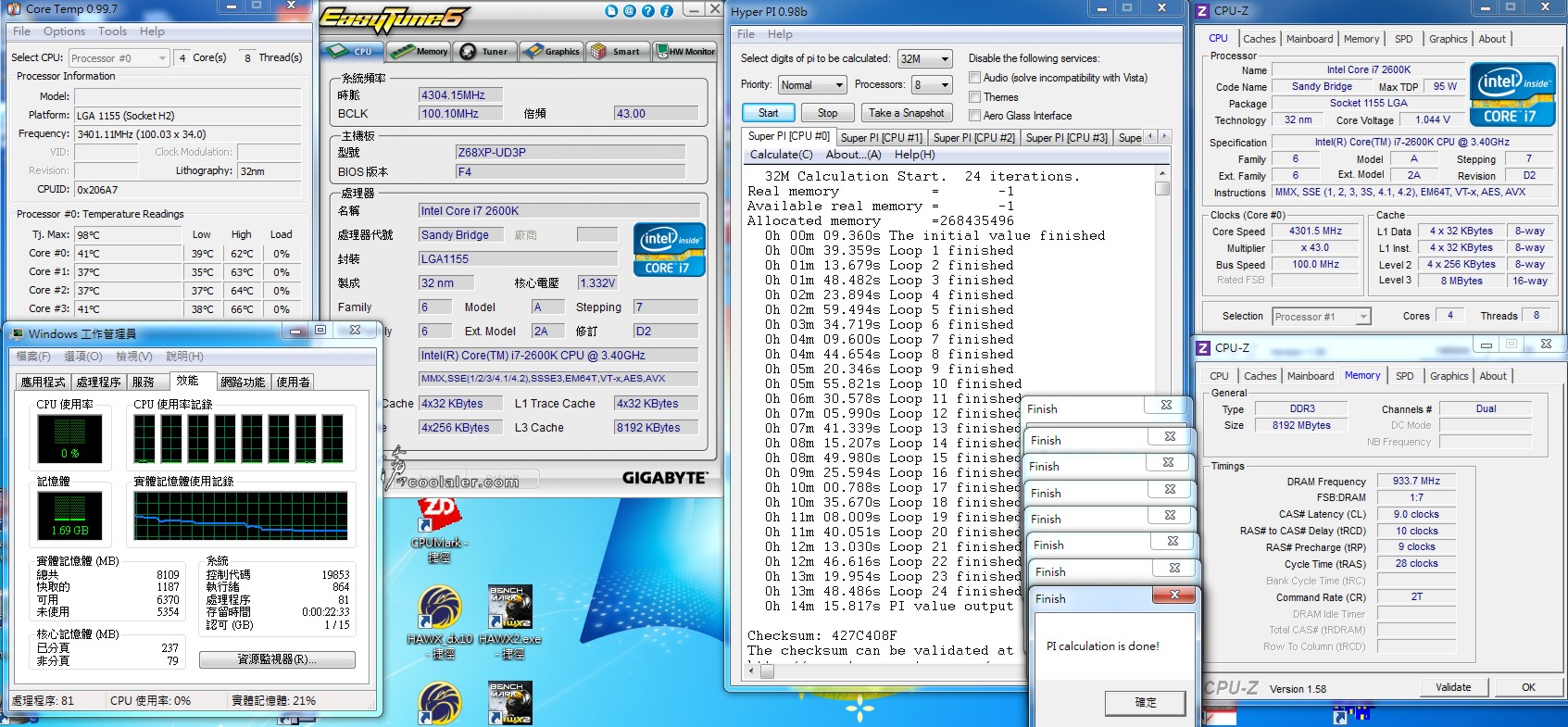Select Super PI [CPU #1] tab
The height and width of the screenshot is (727, 1568).
(881, 137)
